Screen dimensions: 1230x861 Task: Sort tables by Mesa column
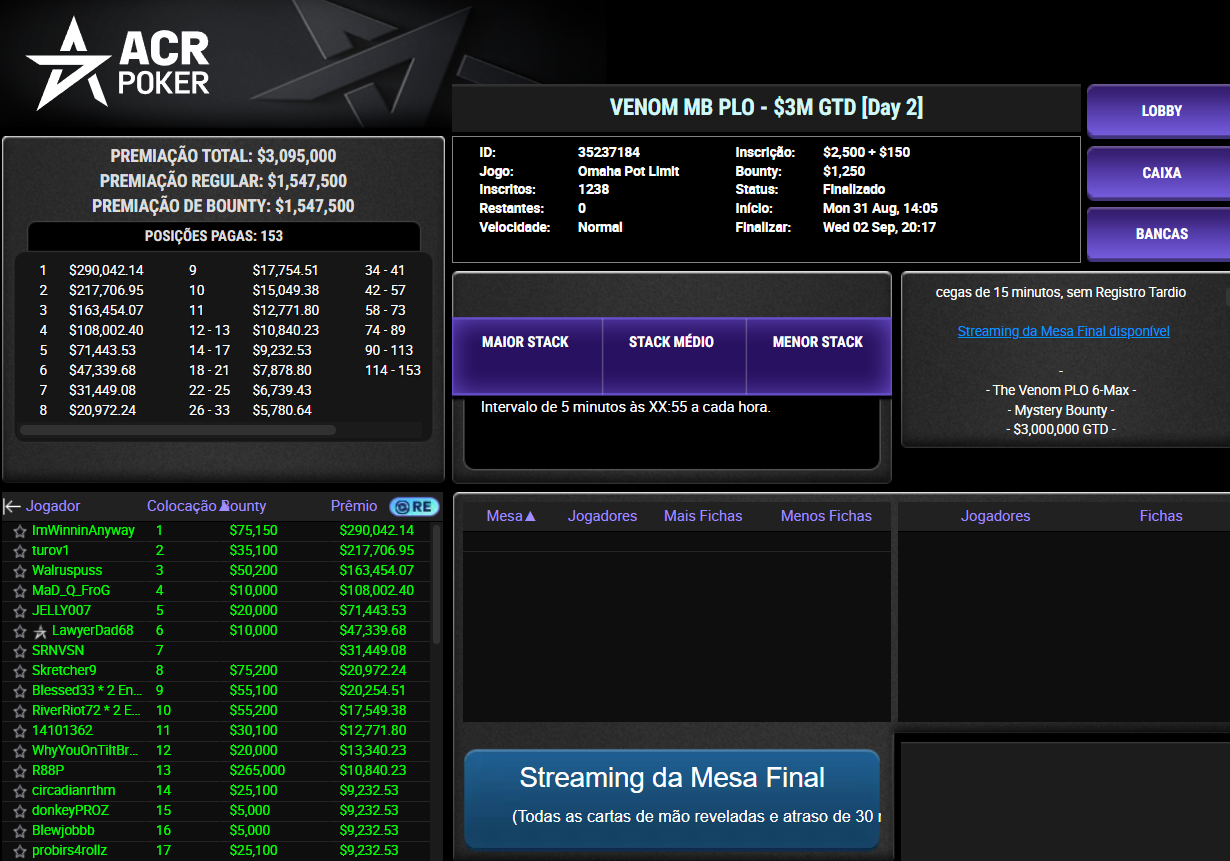[511, 516]
